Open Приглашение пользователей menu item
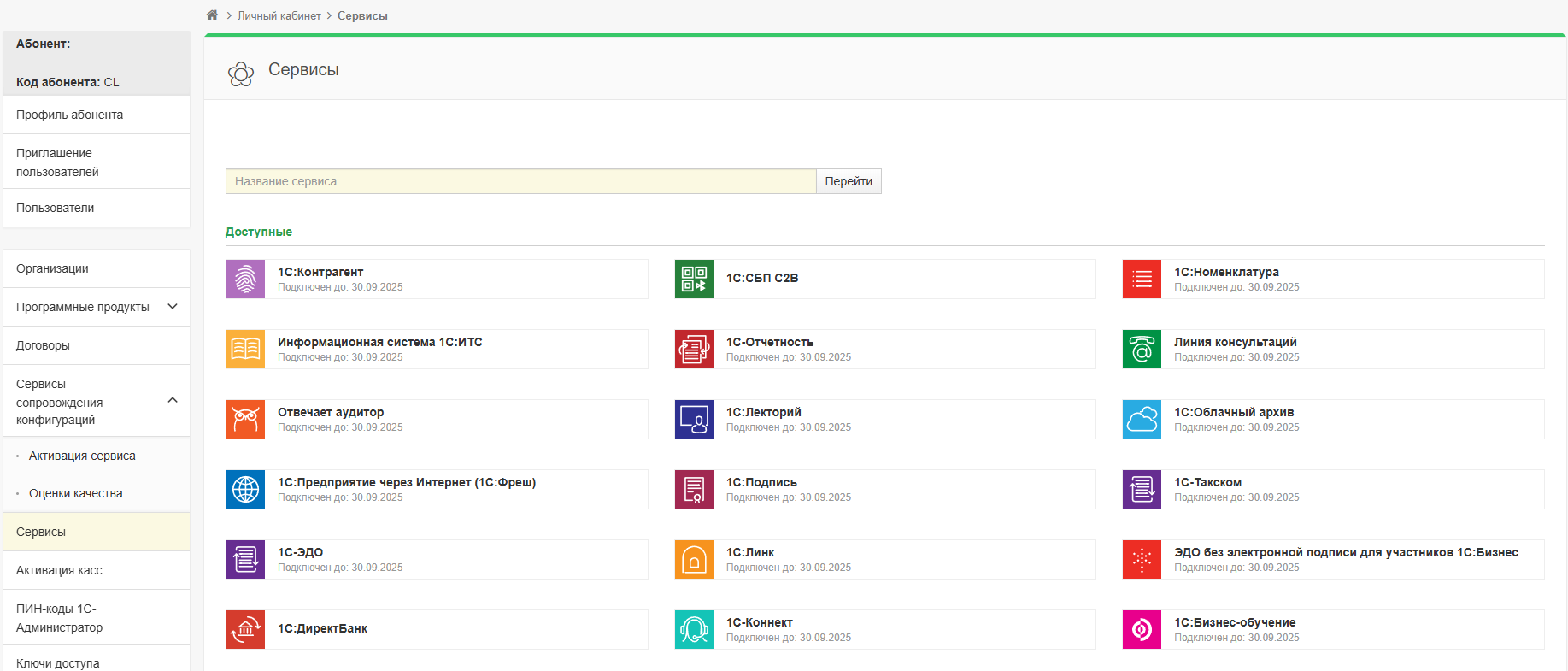This screenshot has width=1568, height=671. tap(97, 162)
